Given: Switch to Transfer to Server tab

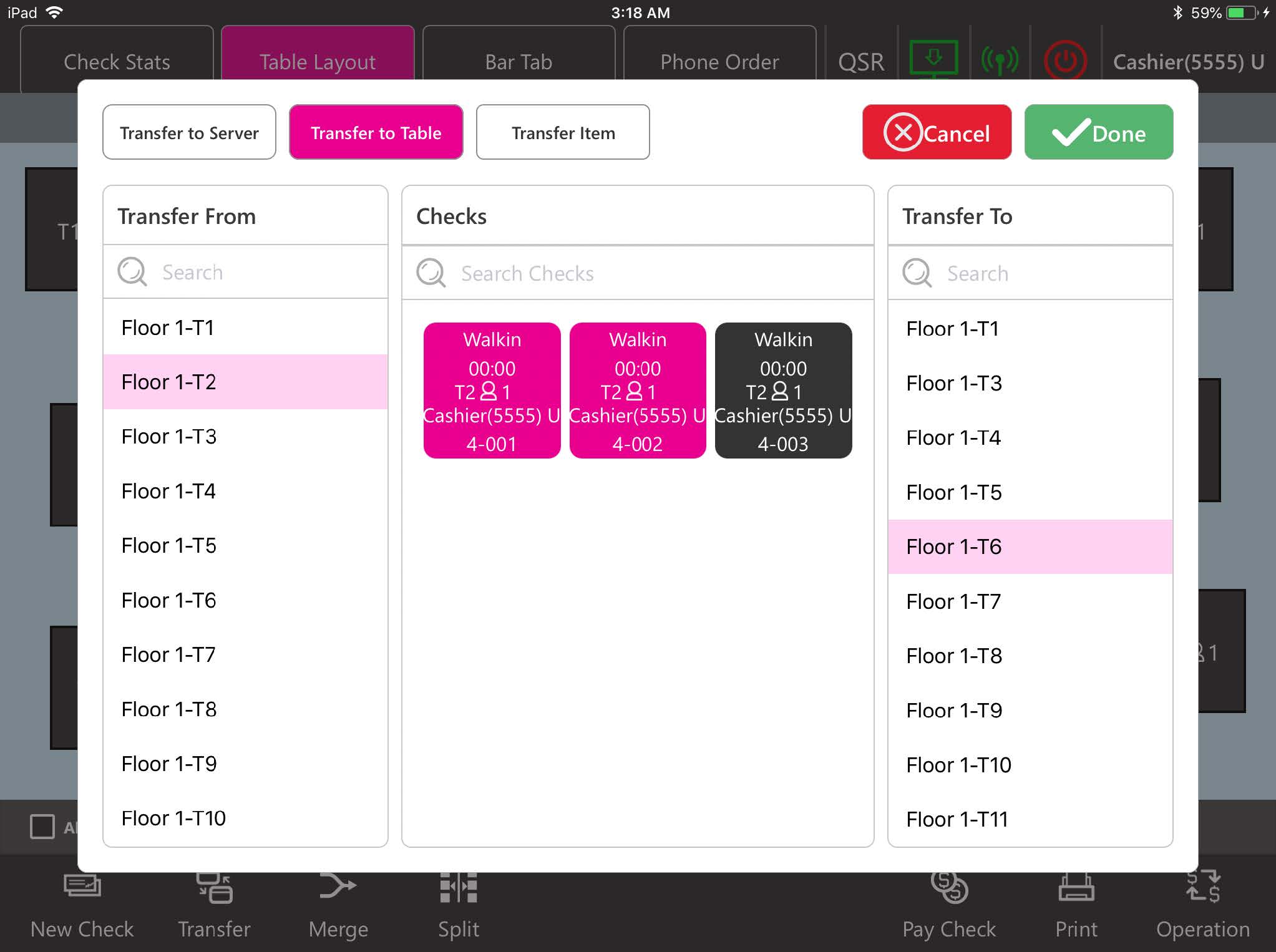Looking at the screenshot, I should [189, 132].
